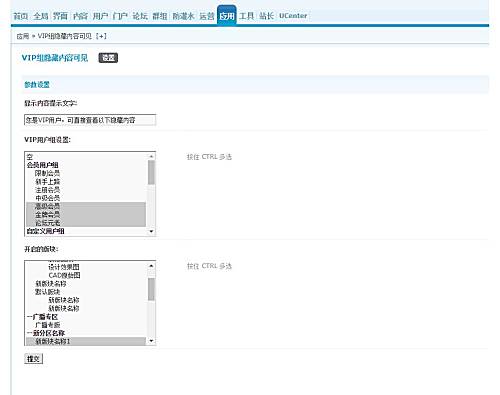Switch to the 工具 tab
This screenshot has width=500, height=395.
[x=247, y=16]
